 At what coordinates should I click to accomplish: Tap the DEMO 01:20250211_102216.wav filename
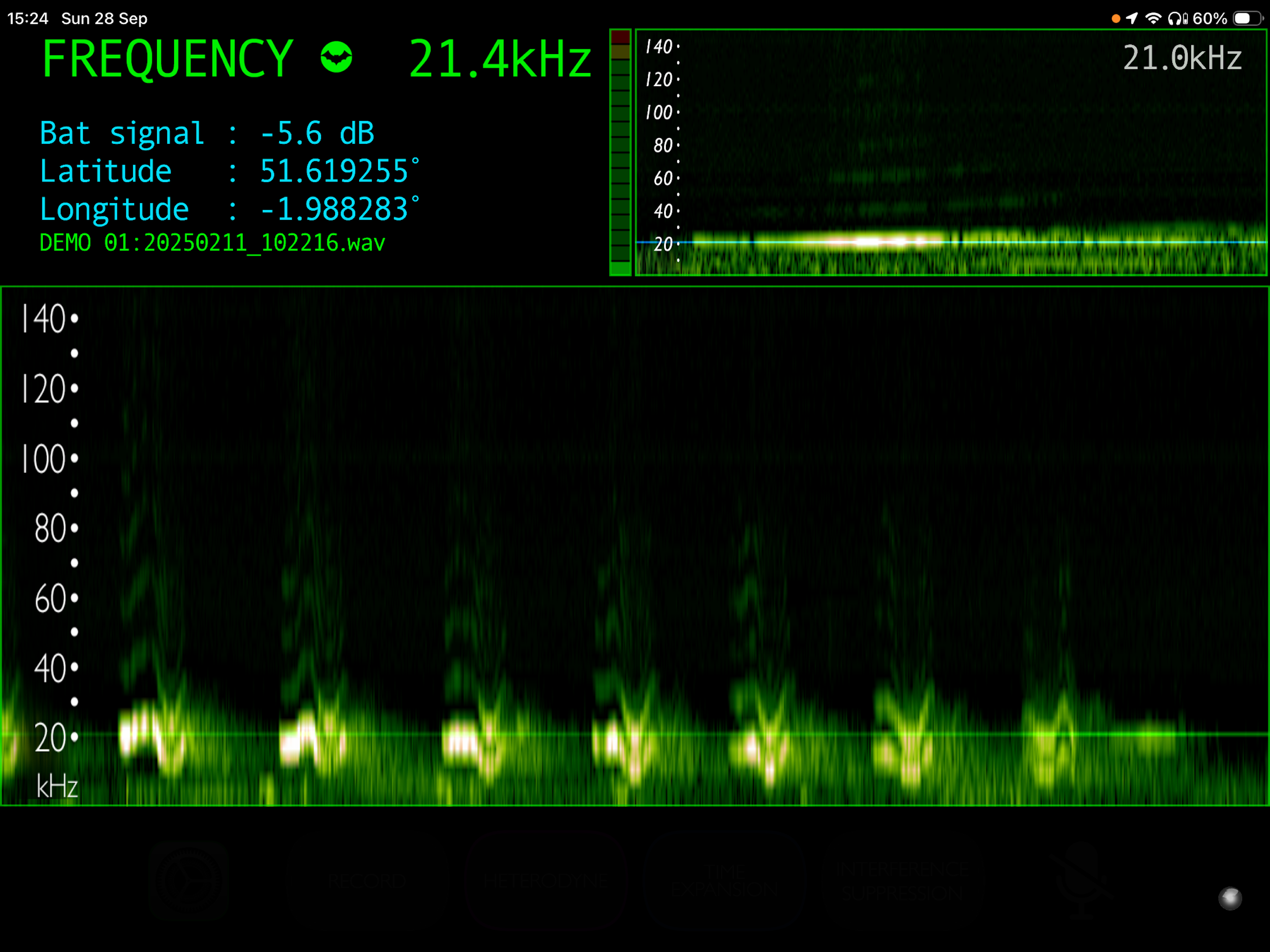212,243
